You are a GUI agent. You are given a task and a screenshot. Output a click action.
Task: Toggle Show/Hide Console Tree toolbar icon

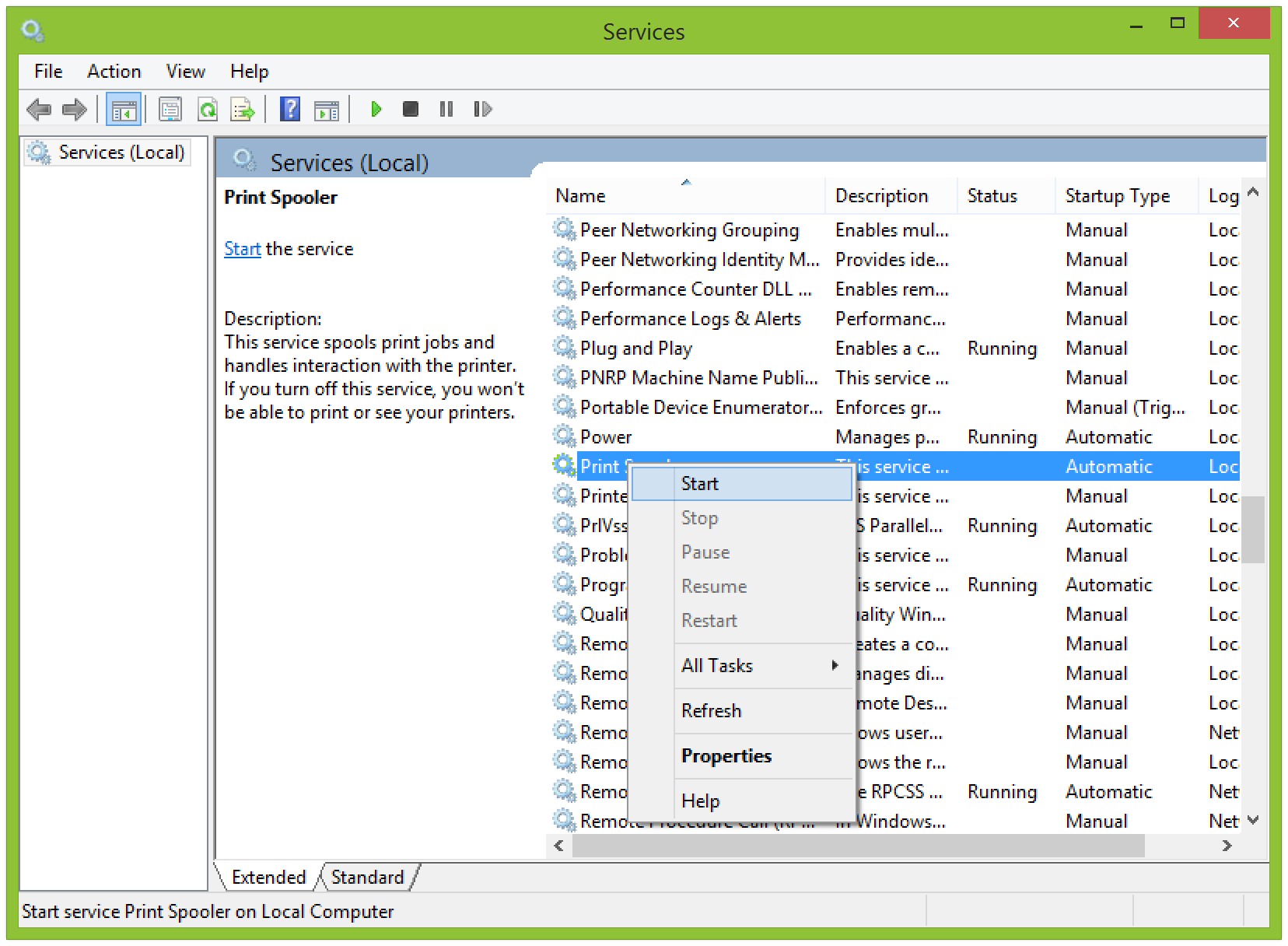(x=124, y=110)
